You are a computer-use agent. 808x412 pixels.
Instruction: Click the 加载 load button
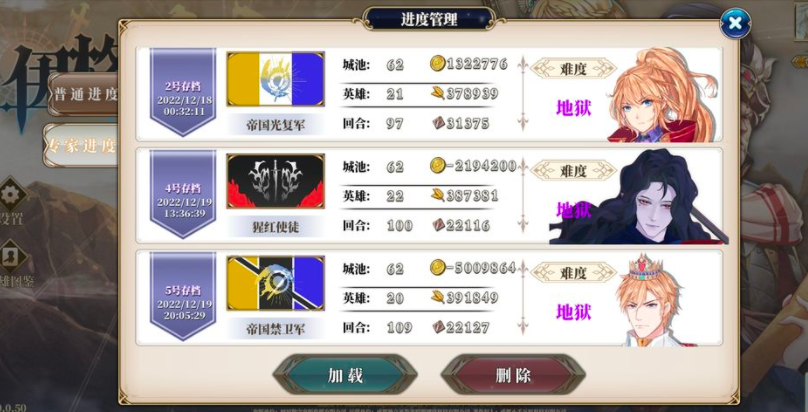click(345, 375)
